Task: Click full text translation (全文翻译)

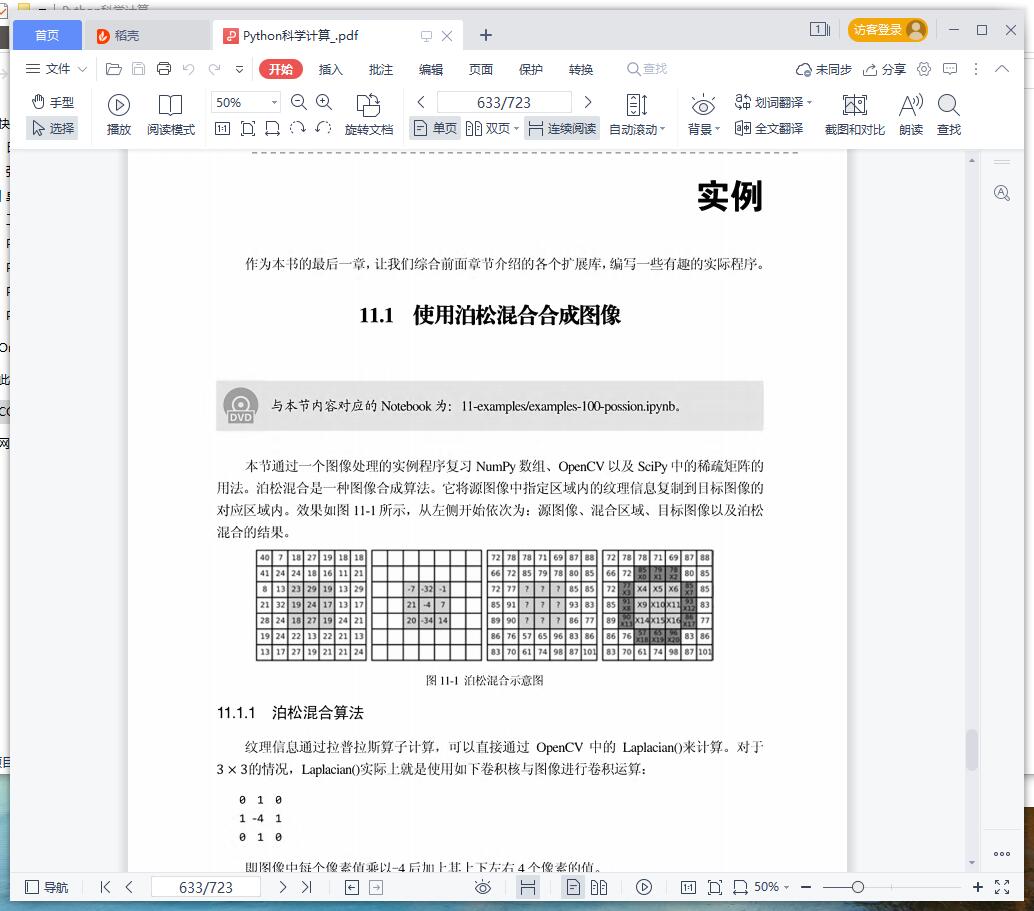Action: tap(769, 128)
